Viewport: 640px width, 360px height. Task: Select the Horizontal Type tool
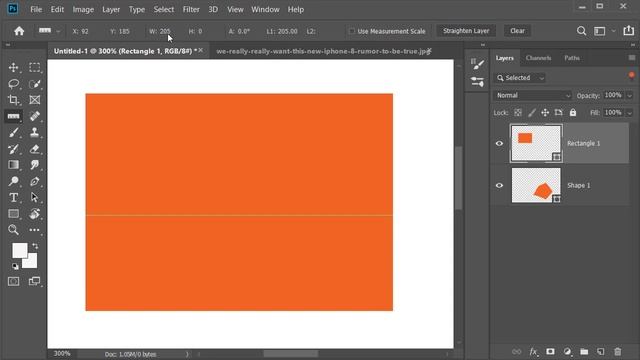click(x=13, y=198)
